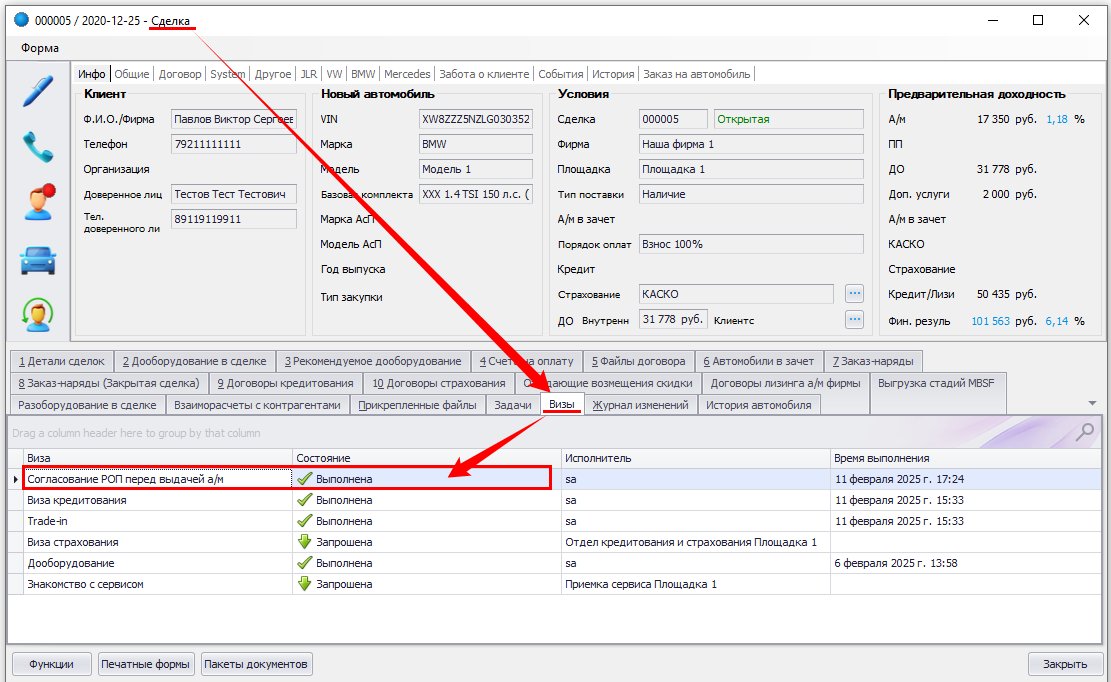
Task: Click the search magnifier icon in grid
Action: coord(1084,432)
